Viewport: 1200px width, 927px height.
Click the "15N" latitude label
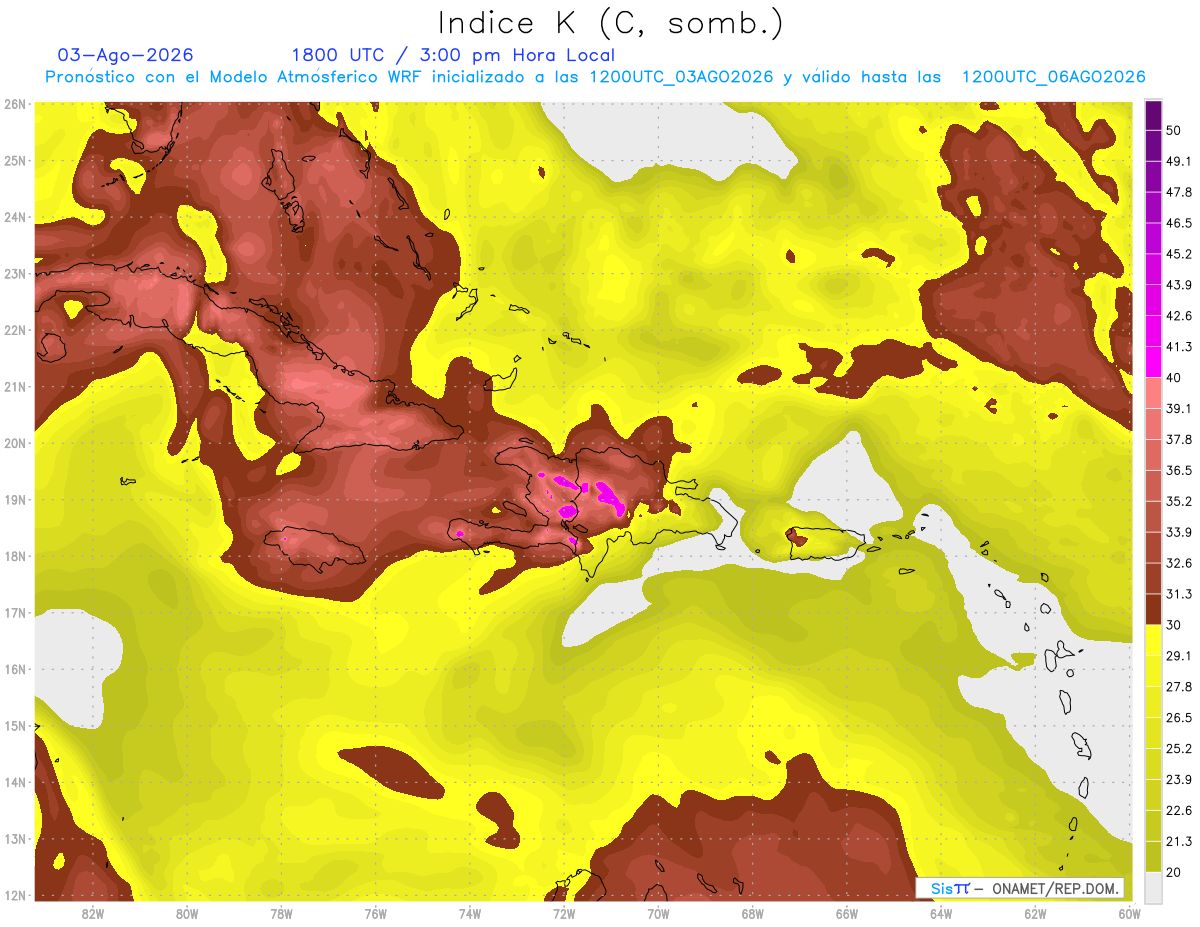(x=14, y=725)
